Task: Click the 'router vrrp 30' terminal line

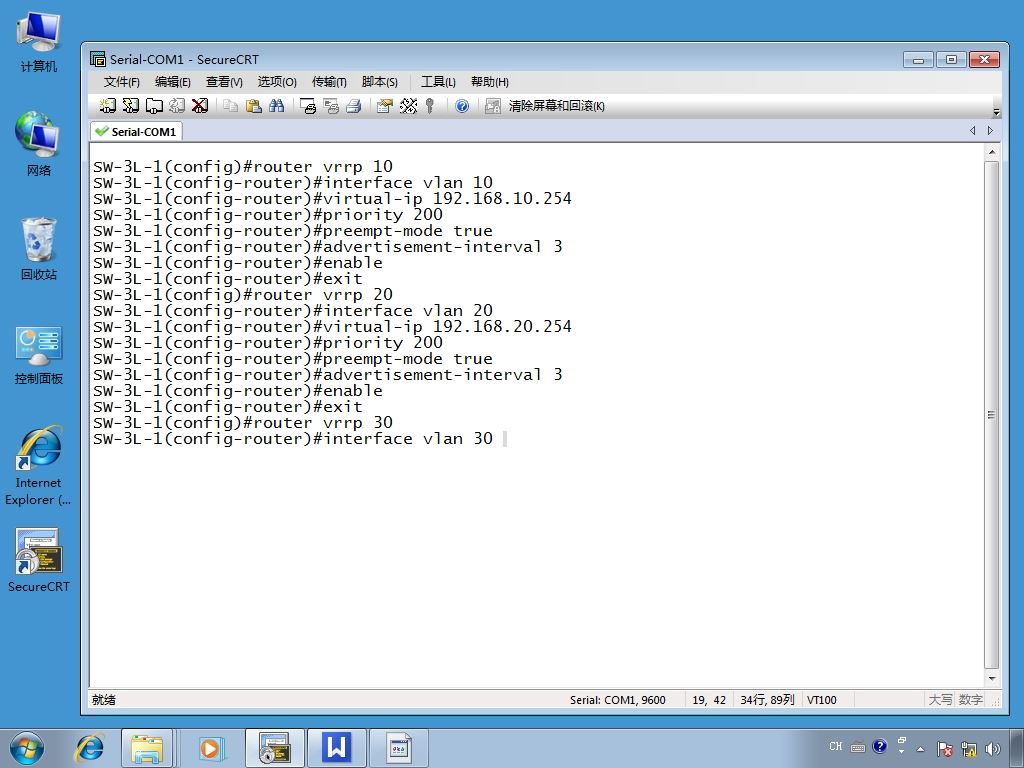Action: [243, 423]
